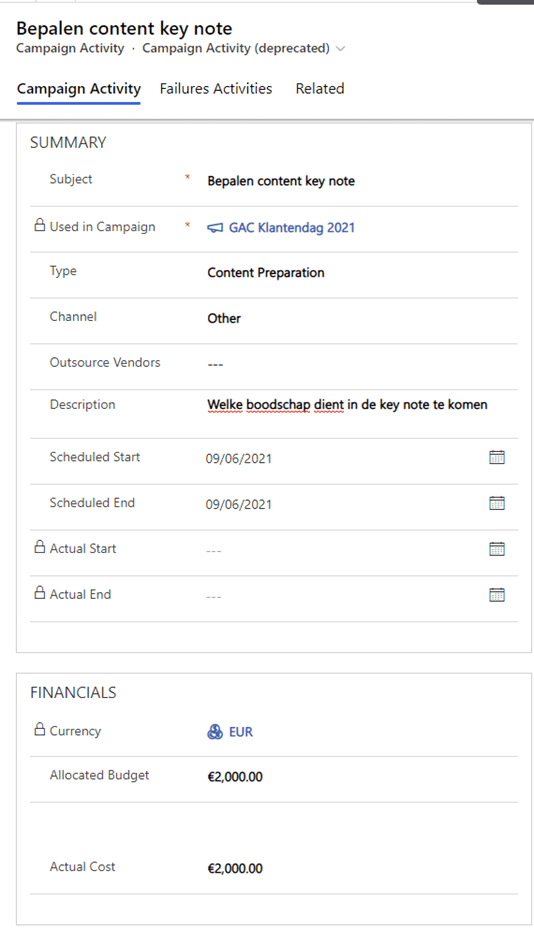The height and width of the screenshot is (930, 534).
Task: Open Scheduled Start calendar picker
Action: [x=497, y=457]
